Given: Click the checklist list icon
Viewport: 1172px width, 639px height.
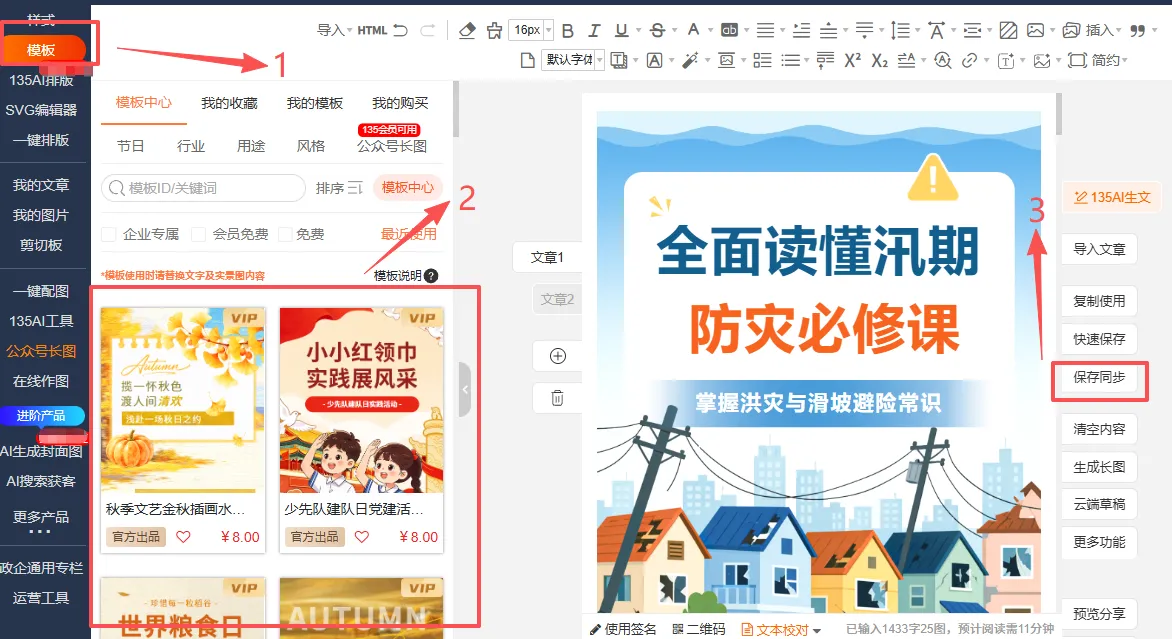Looking at the screenshot, I should (762, 60).
